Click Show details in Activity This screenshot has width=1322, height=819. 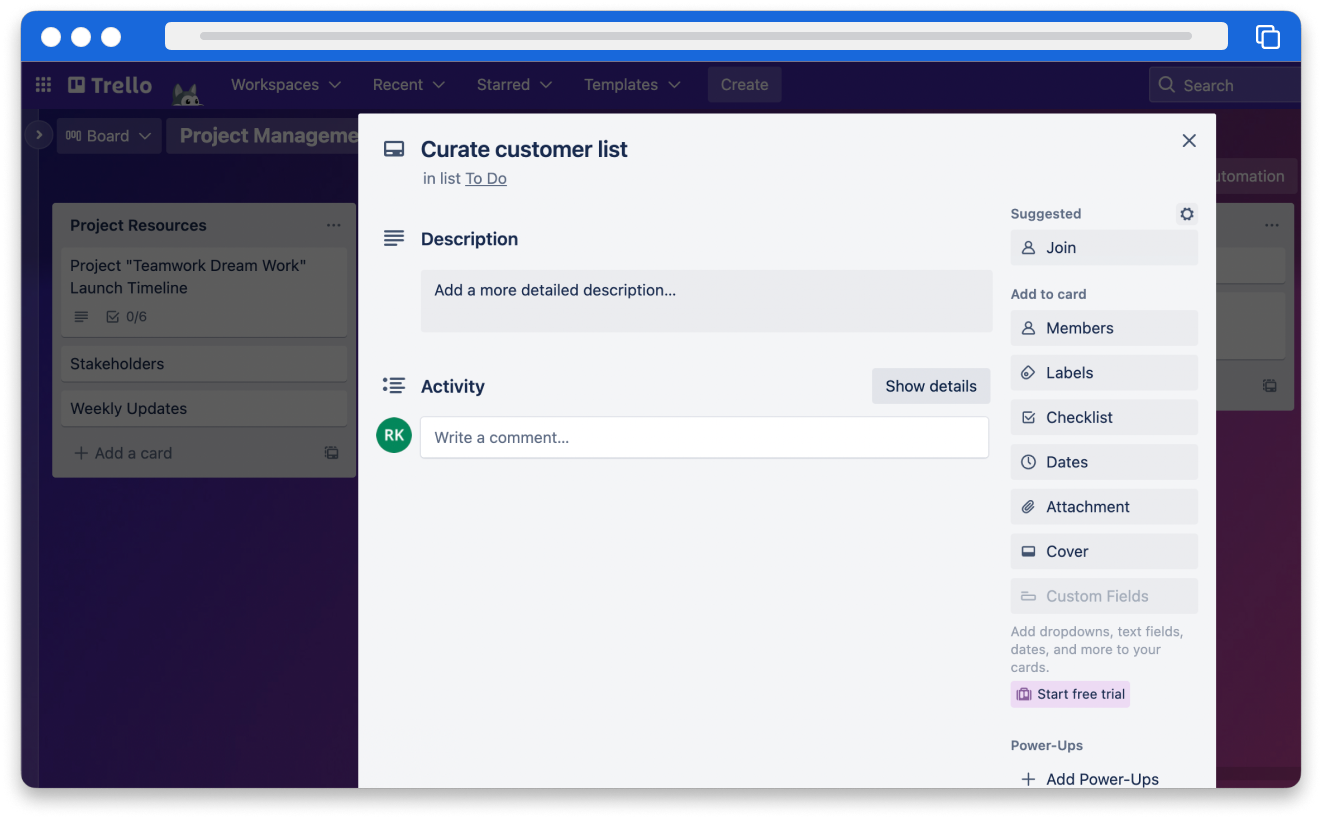[x=931, y=386]
